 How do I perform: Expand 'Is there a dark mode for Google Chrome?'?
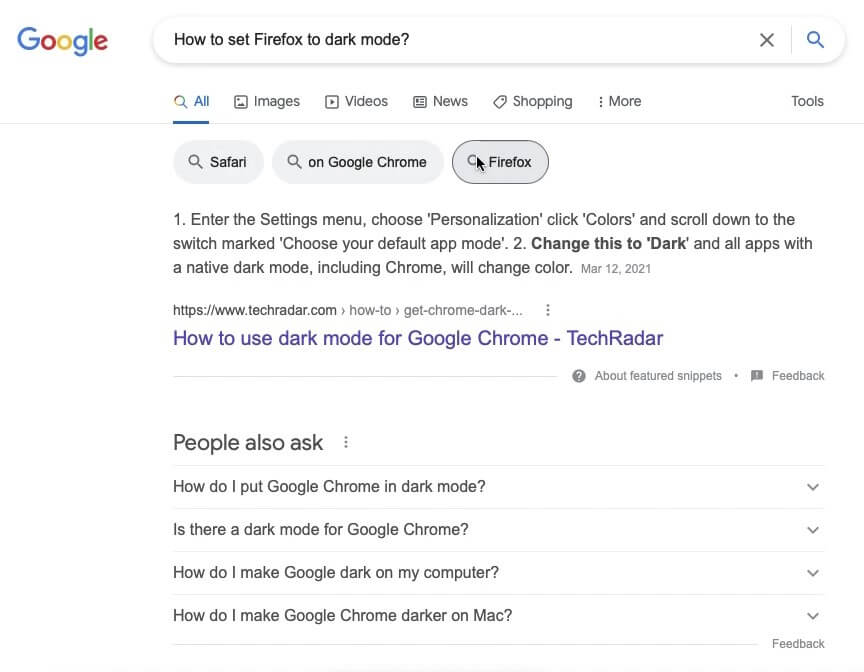coord(499,530)
